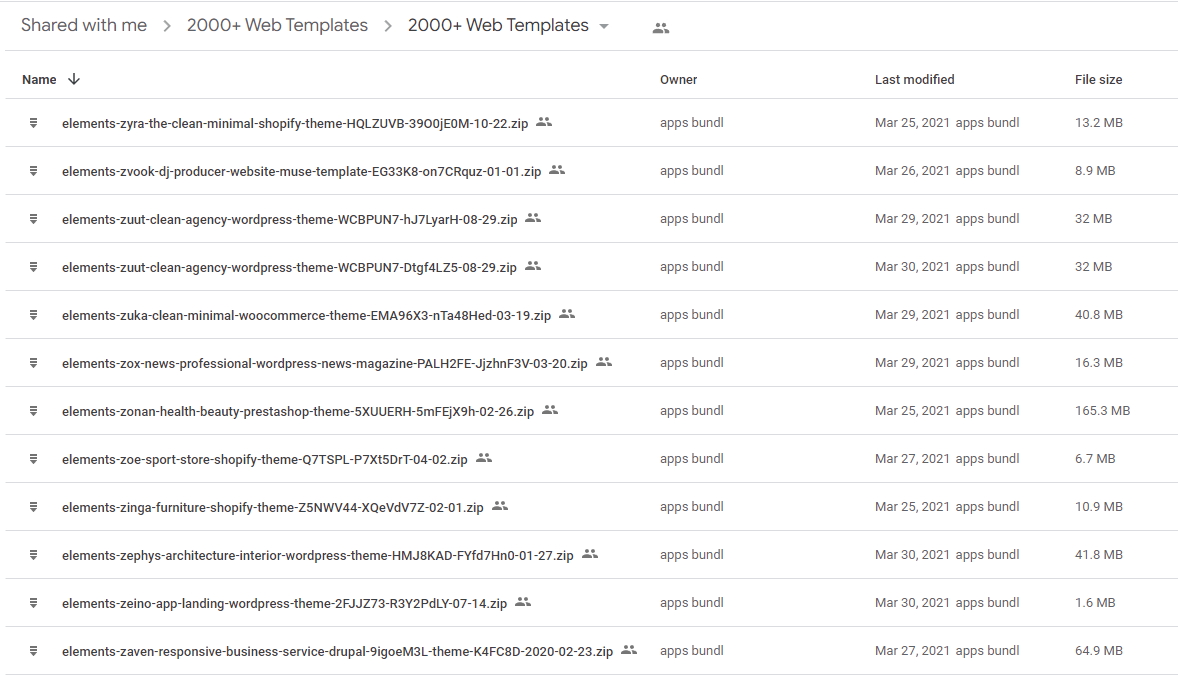1178x691 pixels.
Task: Click the zip file icon for elements-zyra shopify theme
Action: 34,122
